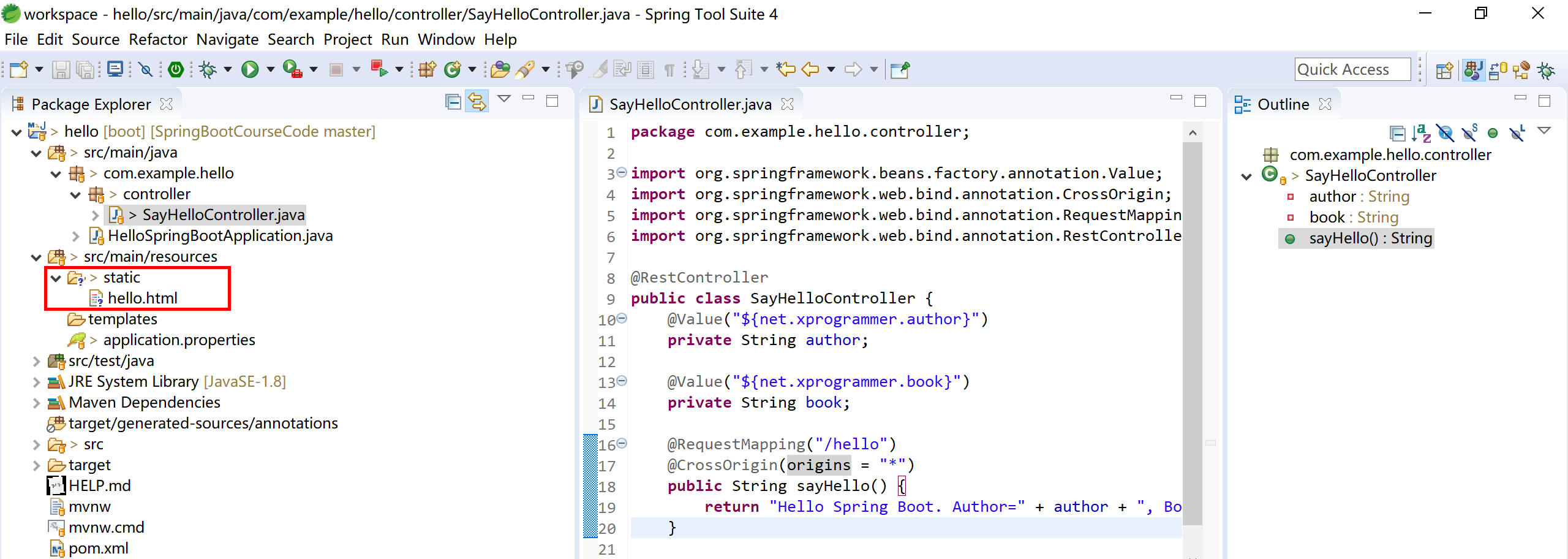Click the Quick Access search field
The image size is (1568, 559).
[x=1352, y=70]
